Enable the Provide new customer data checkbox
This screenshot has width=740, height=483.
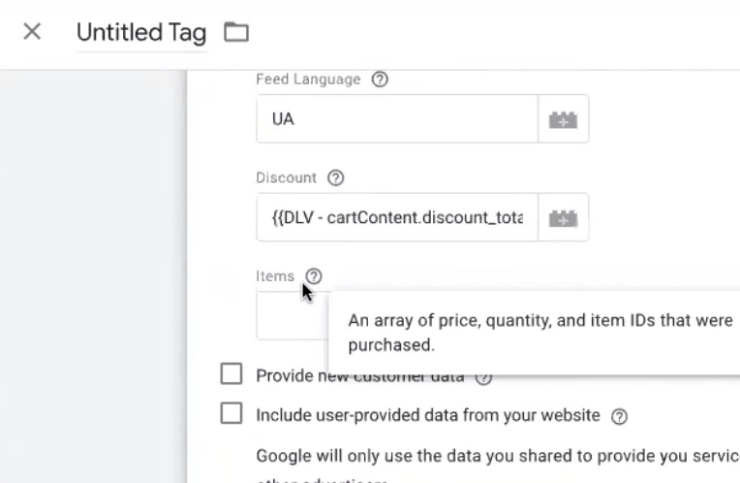(x=231, y=375)
